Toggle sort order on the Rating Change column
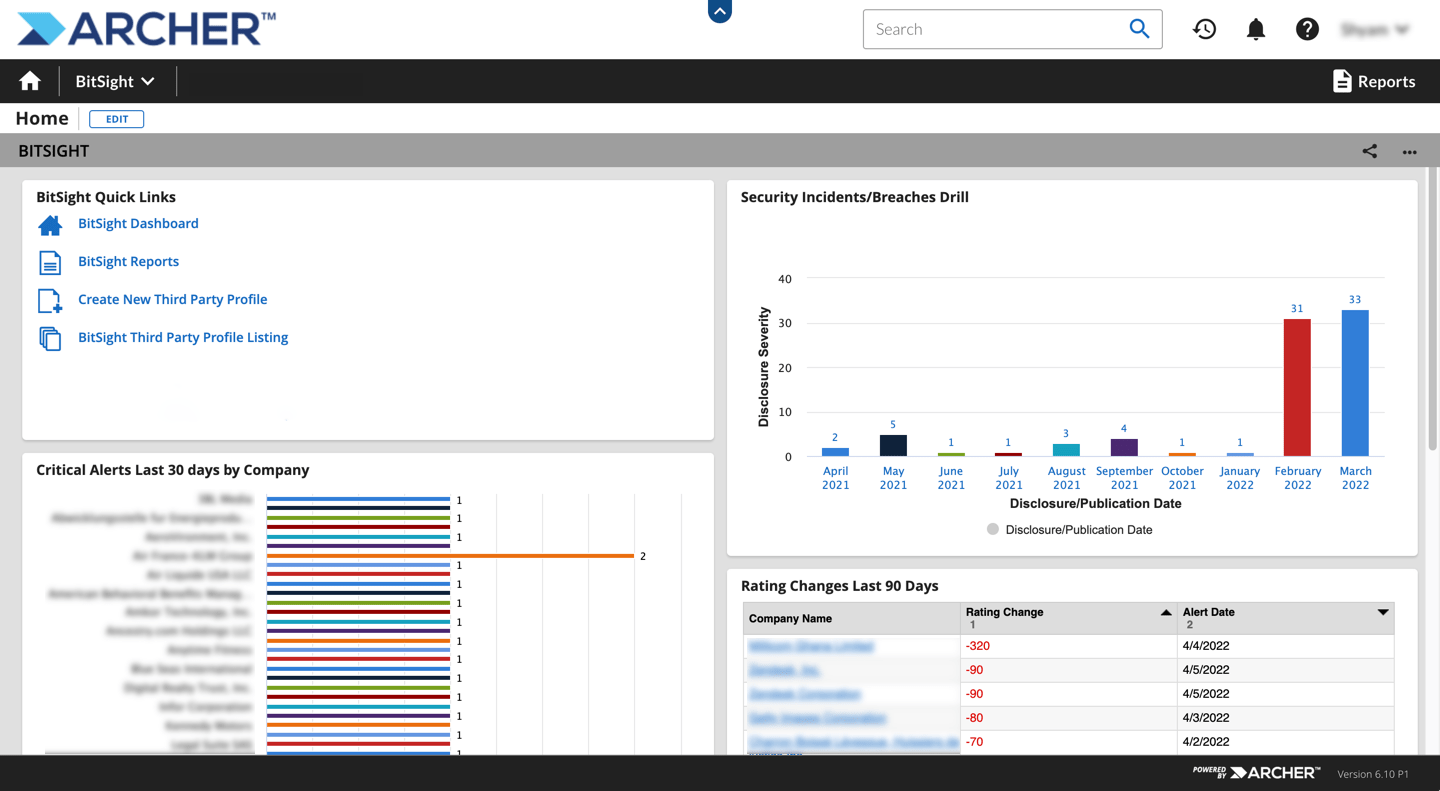 click(1164, 611)
